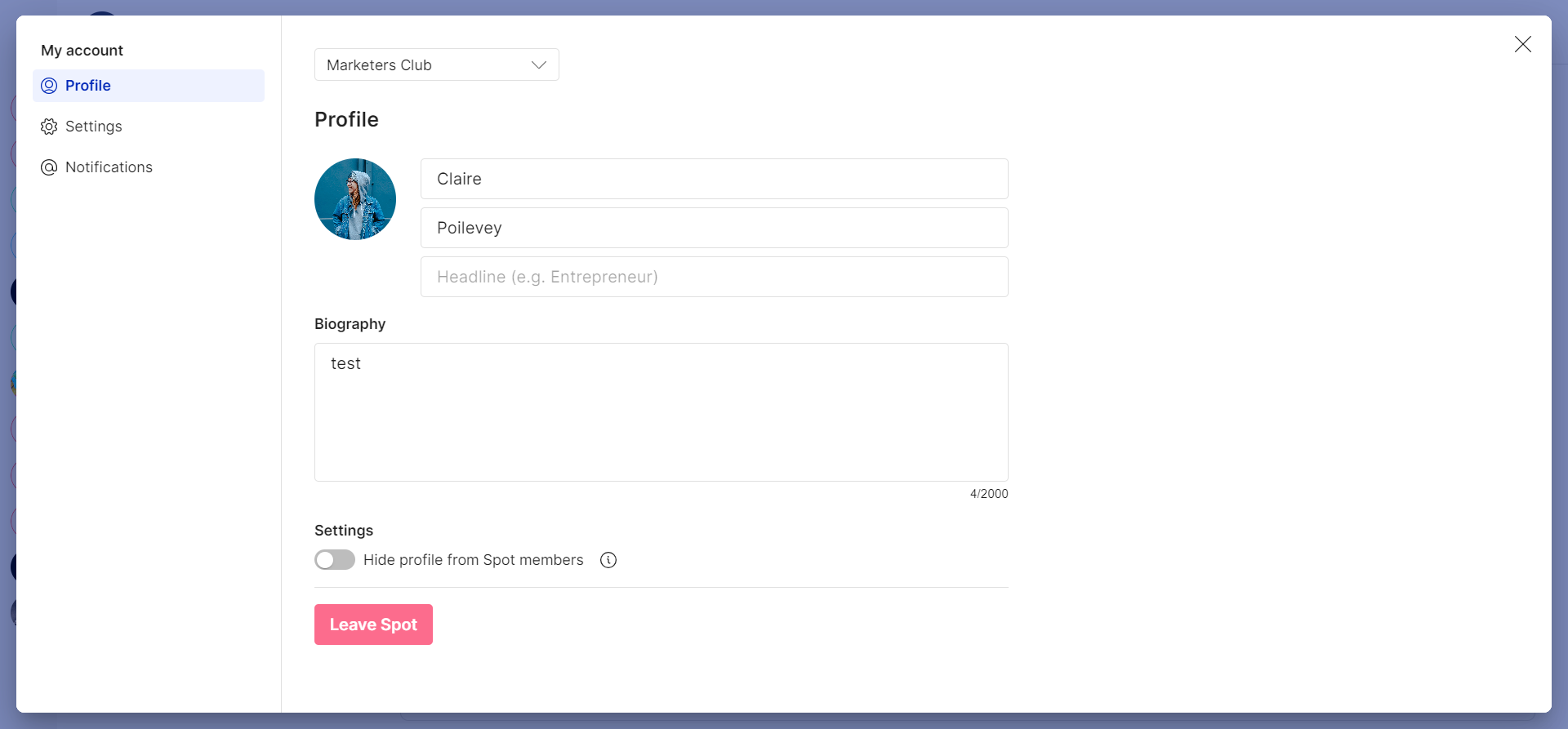This screenshot has height=729, width=1568.
Task: Open the Profile menu item
Action: 88,86
